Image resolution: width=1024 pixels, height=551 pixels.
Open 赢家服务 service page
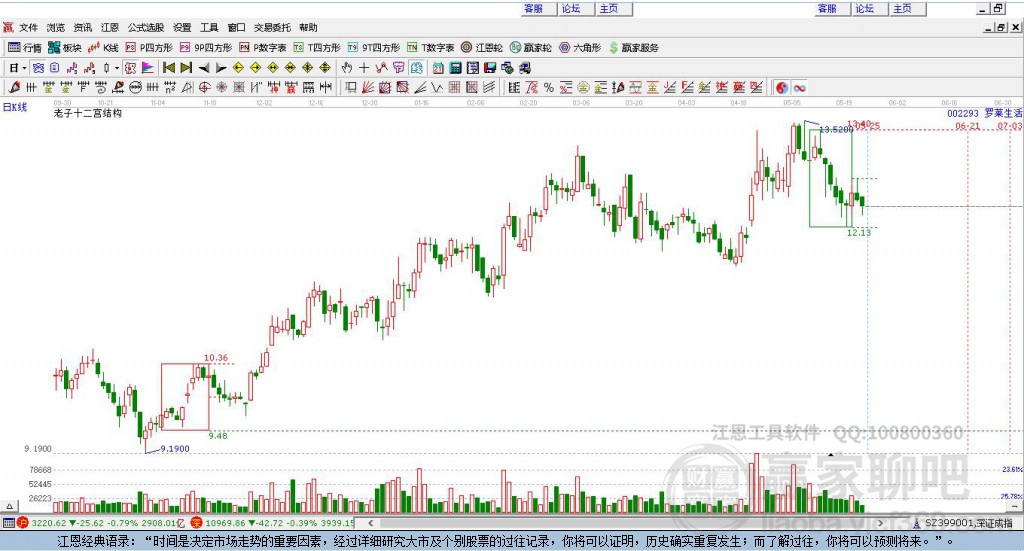(x=633, y=48)
